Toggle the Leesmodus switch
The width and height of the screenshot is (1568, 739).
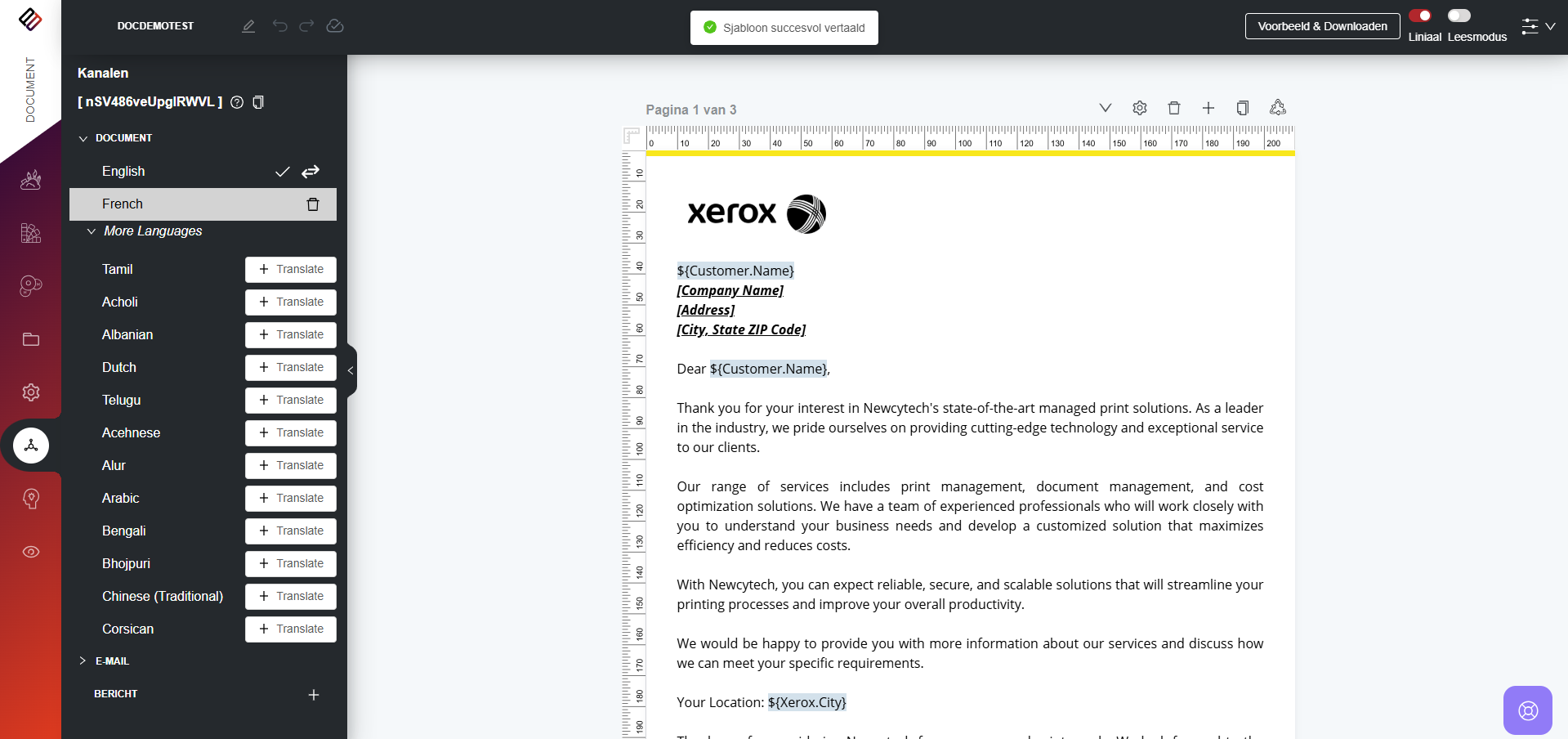point(1459,16)
